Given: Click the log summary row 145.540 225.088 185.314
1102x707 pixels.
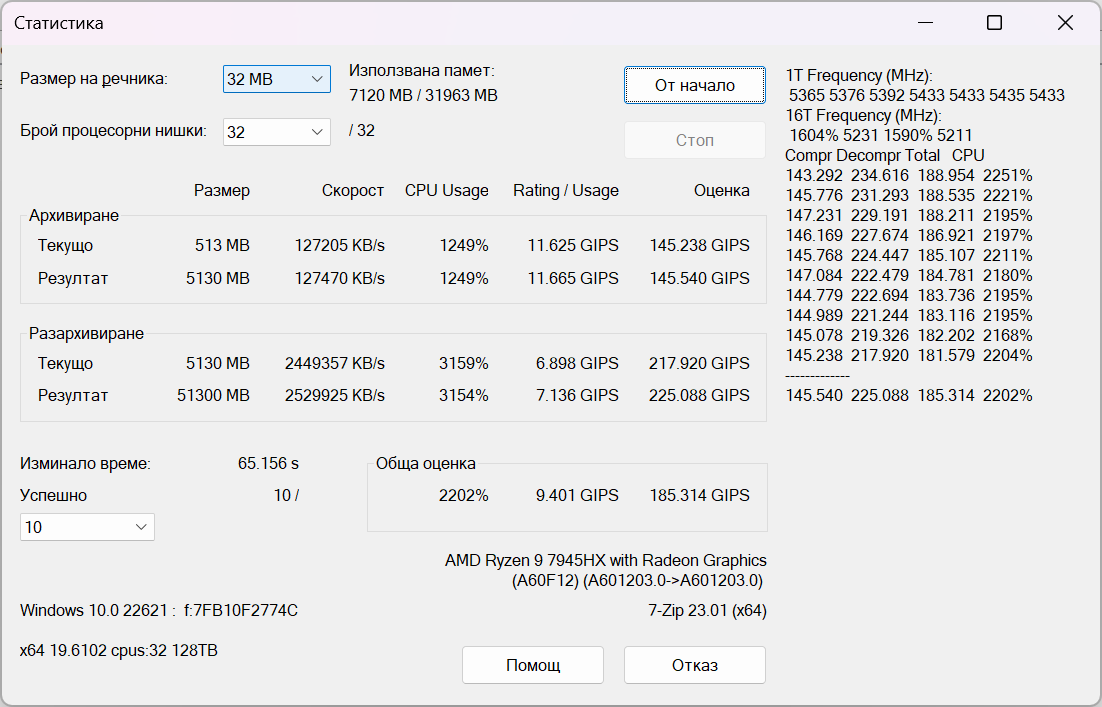Looking at the screenshot, I should [909, 396].
